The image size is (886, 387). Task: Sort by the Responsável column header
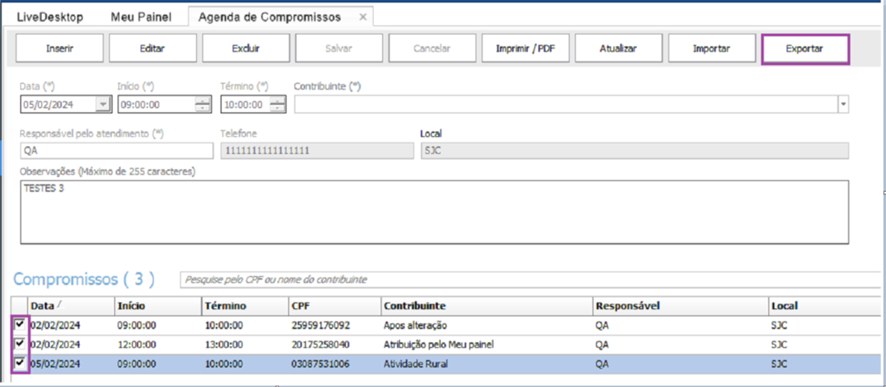[680, 306]
